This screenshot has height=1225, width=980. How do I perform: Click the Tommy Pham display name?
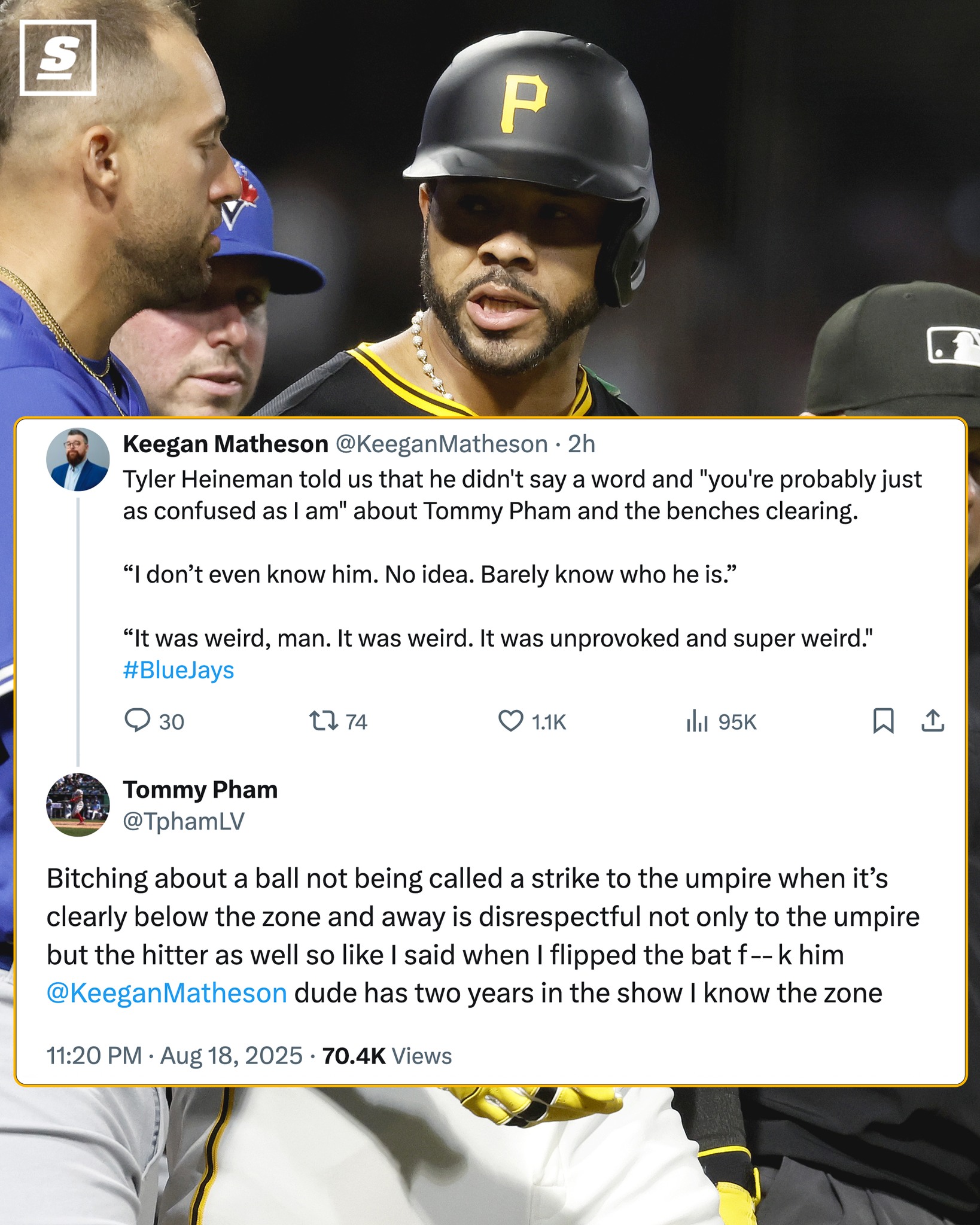pos(200,790)
